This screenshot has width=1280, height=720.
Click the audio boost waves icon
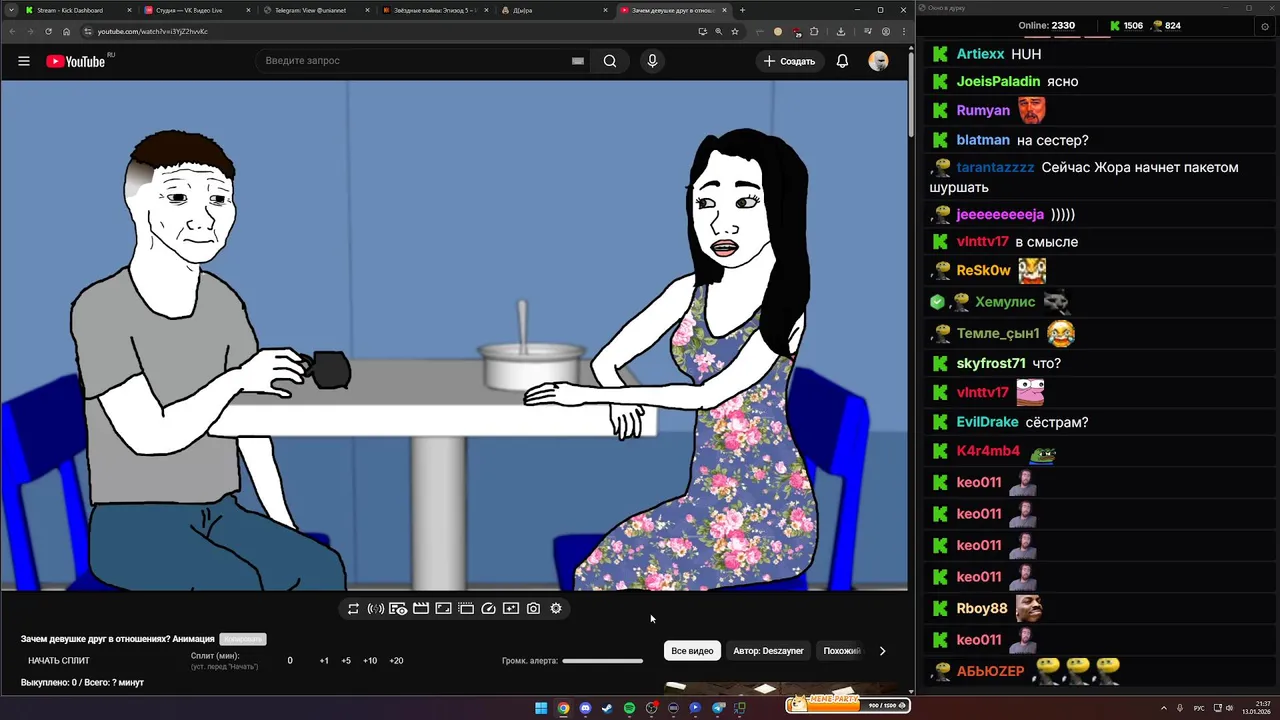[x=376, y=608]
